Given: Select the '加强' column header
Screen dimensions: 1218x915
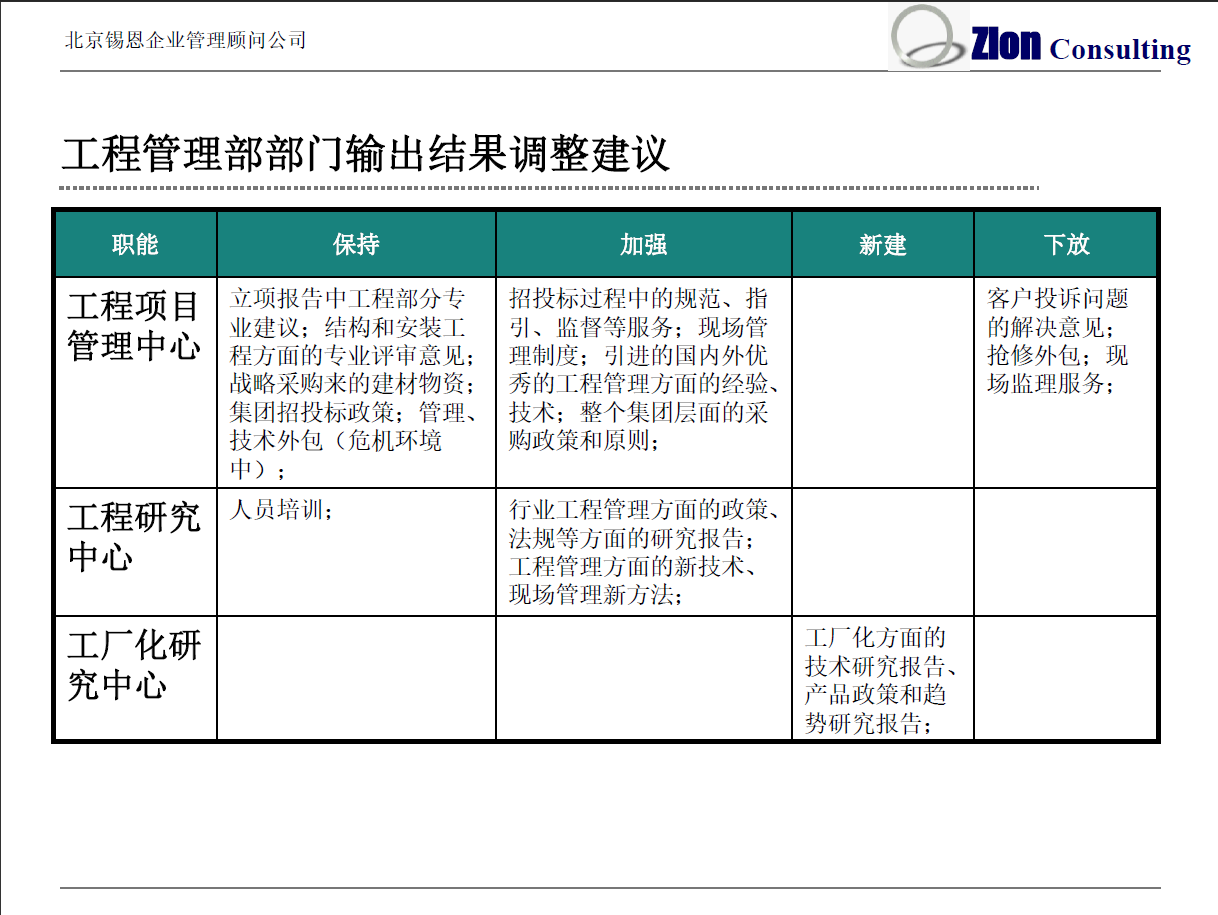Looking at the screenshot, I should coord(644,245).
